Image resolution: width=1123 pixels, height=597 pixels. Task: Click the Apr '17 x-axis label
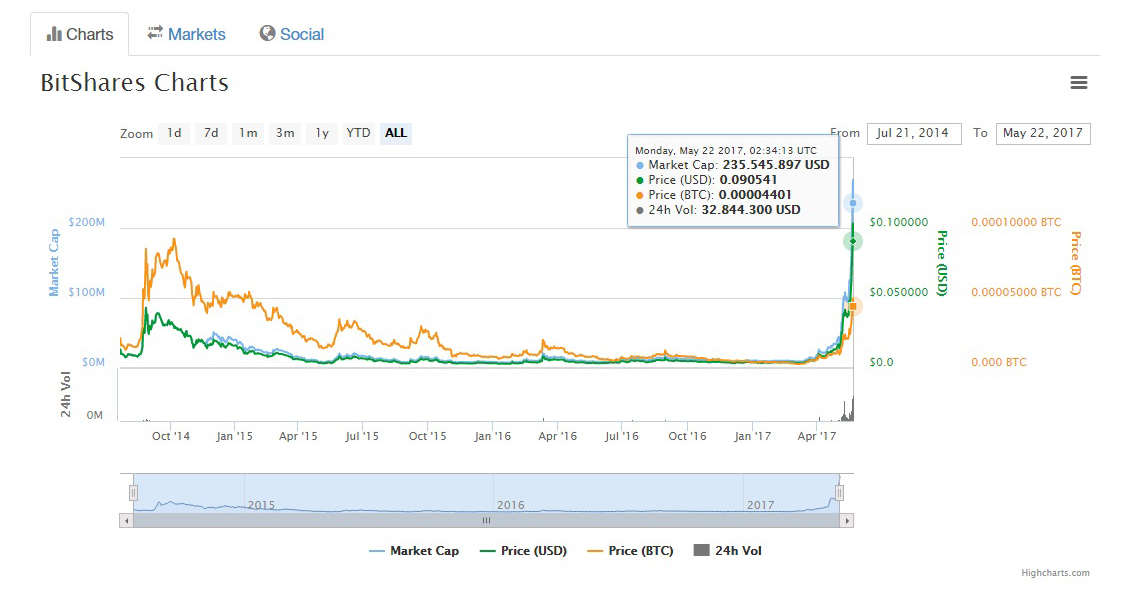click(816, 436)
